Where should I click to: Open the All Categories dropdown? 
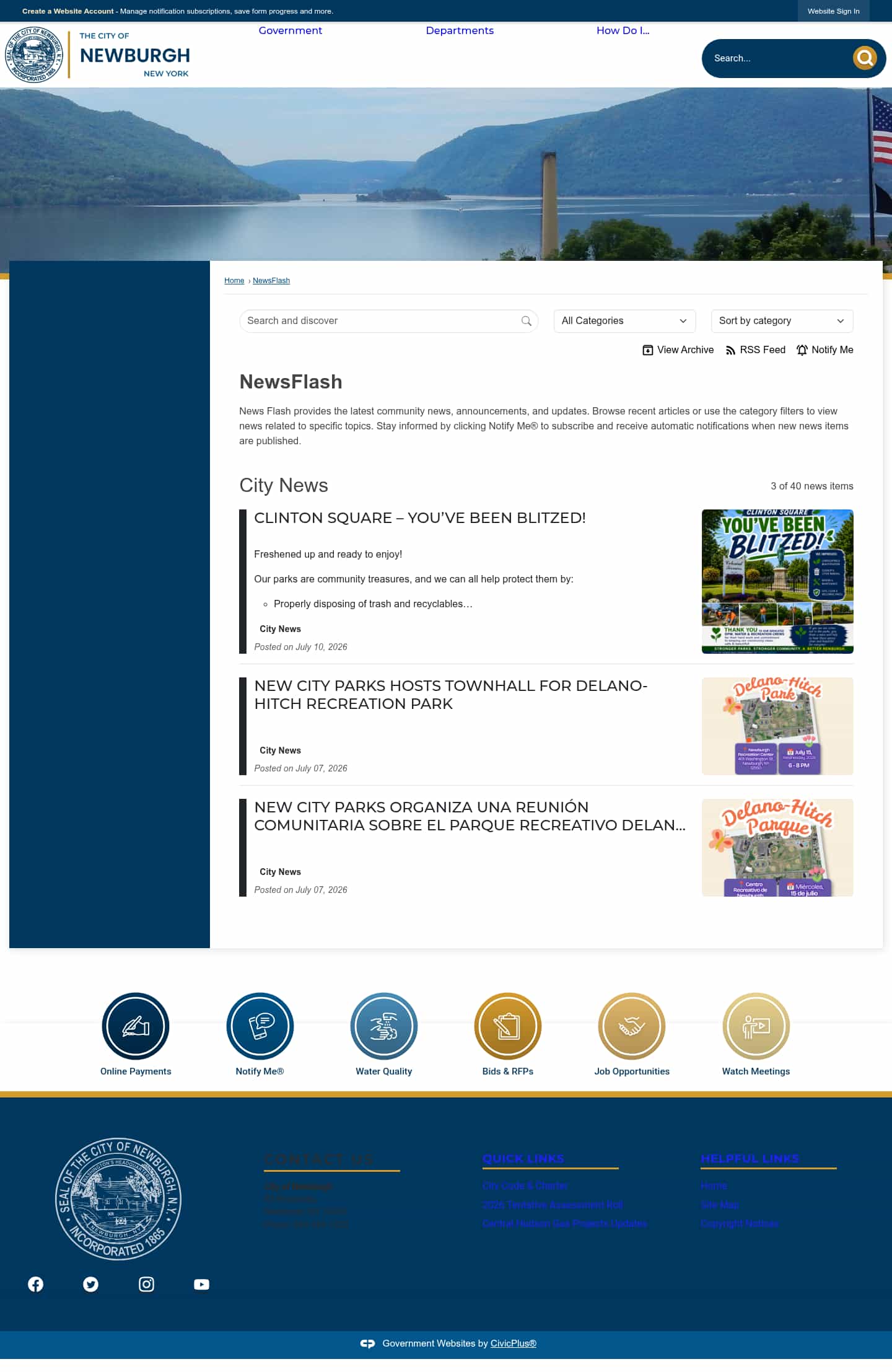(624, 321)
